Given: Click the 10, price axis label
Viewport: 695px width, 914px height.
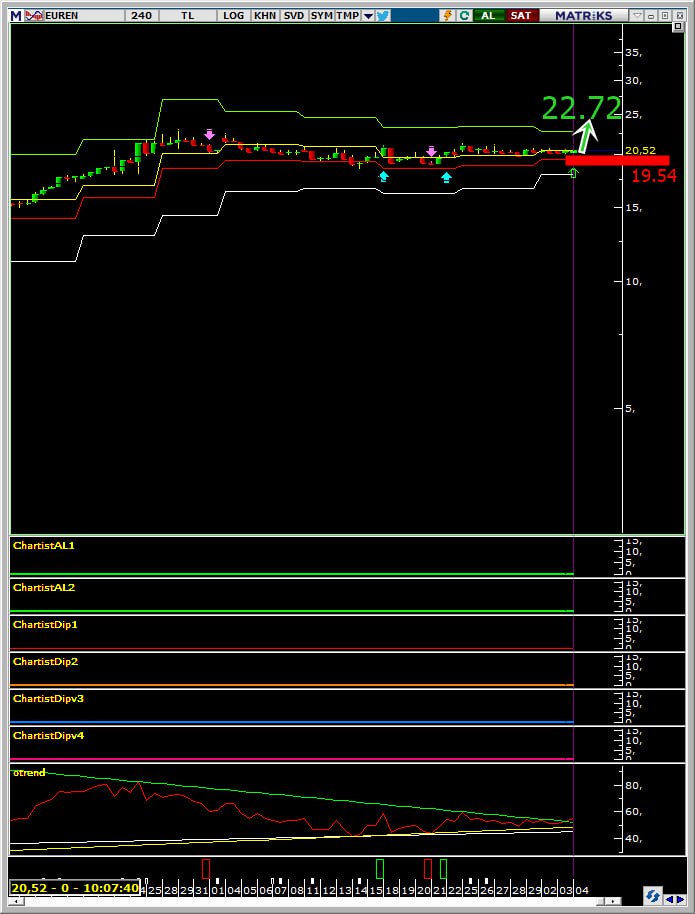Looking at the screenshot, I should (x=633, y=282).
